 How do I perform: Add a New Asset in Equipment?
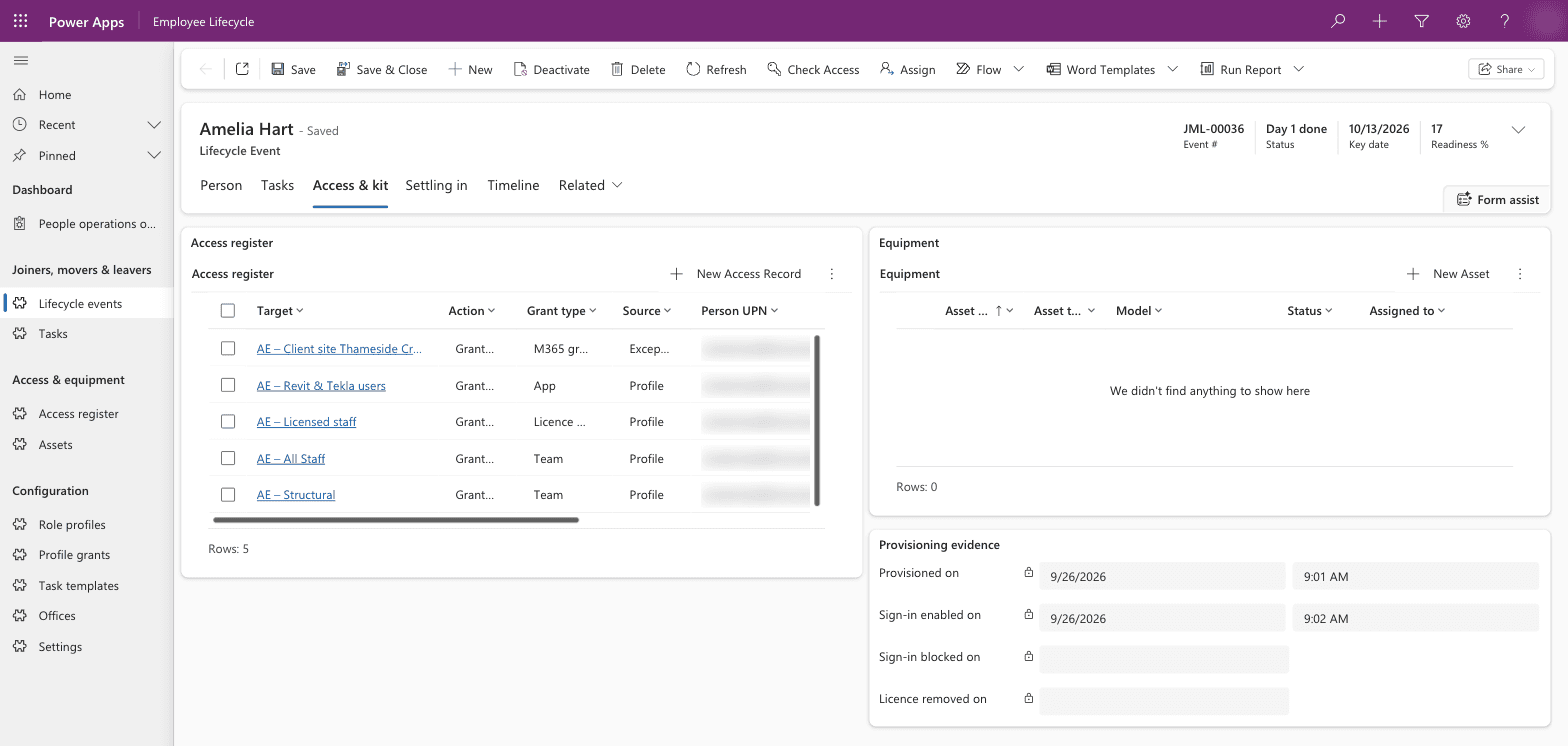click(1448, 274)
